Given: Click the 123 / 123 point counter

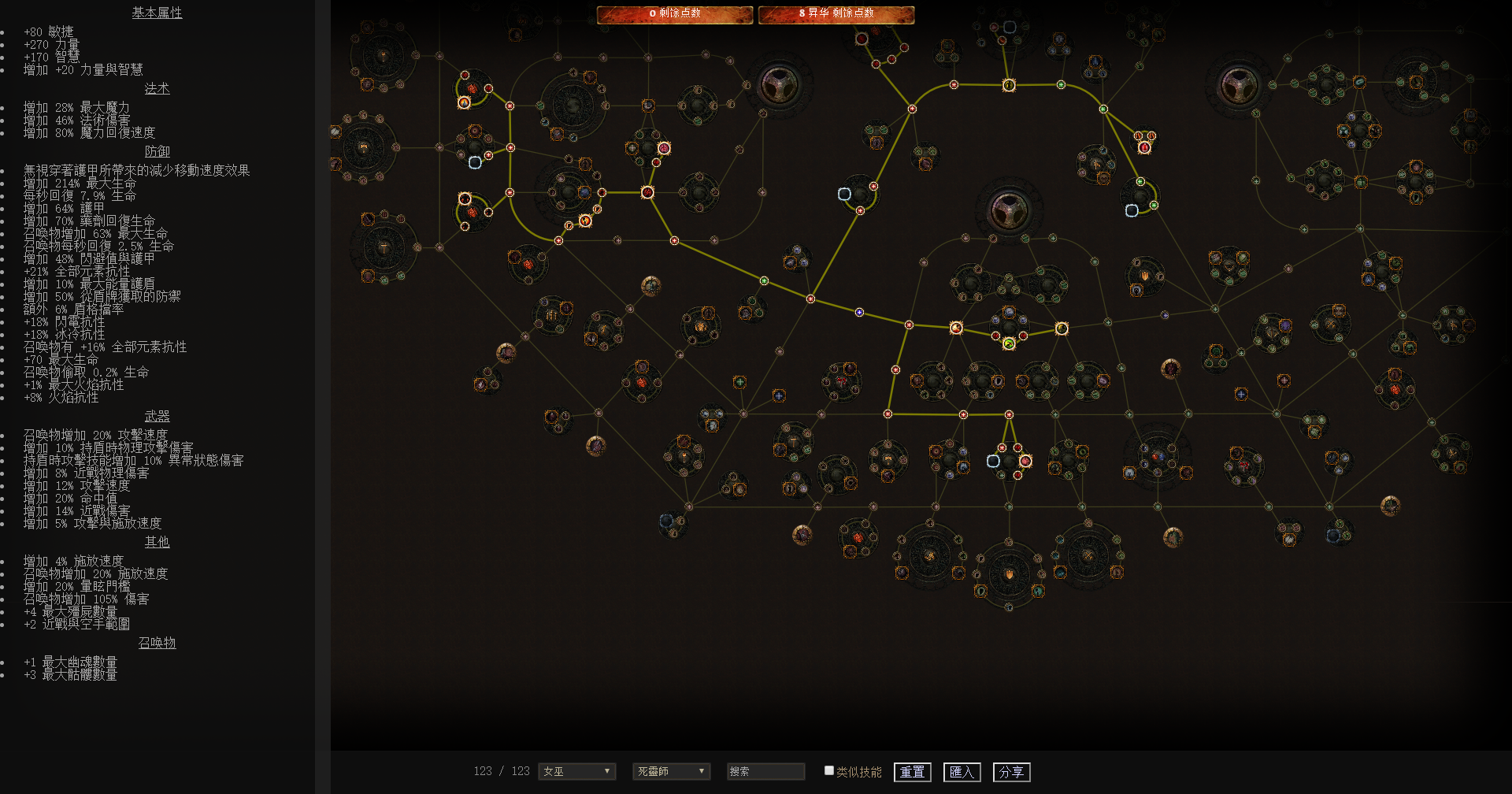Looking at the screenshot, I should [502, 771].
